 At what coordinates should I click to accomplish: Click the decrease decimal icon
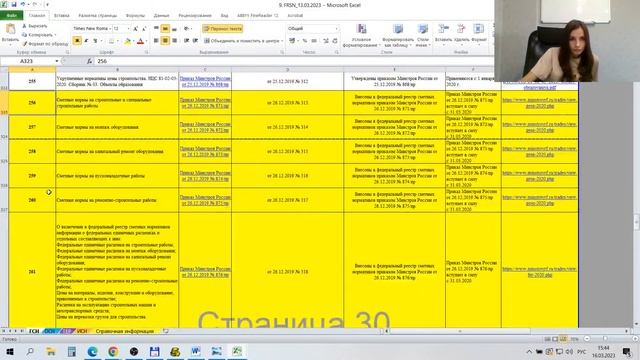[335, 41]
